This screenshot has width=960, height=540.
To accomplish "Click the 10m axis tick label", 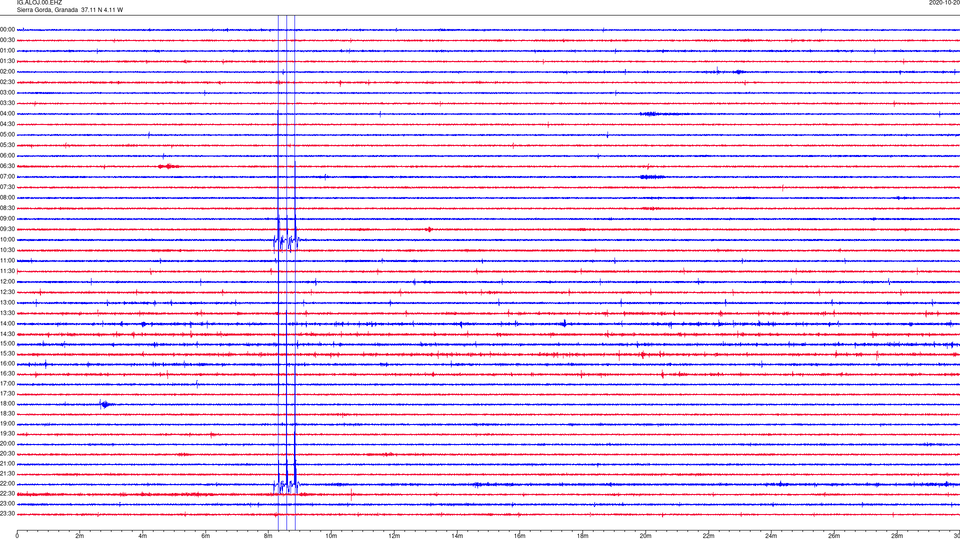I will click(331, 536).
